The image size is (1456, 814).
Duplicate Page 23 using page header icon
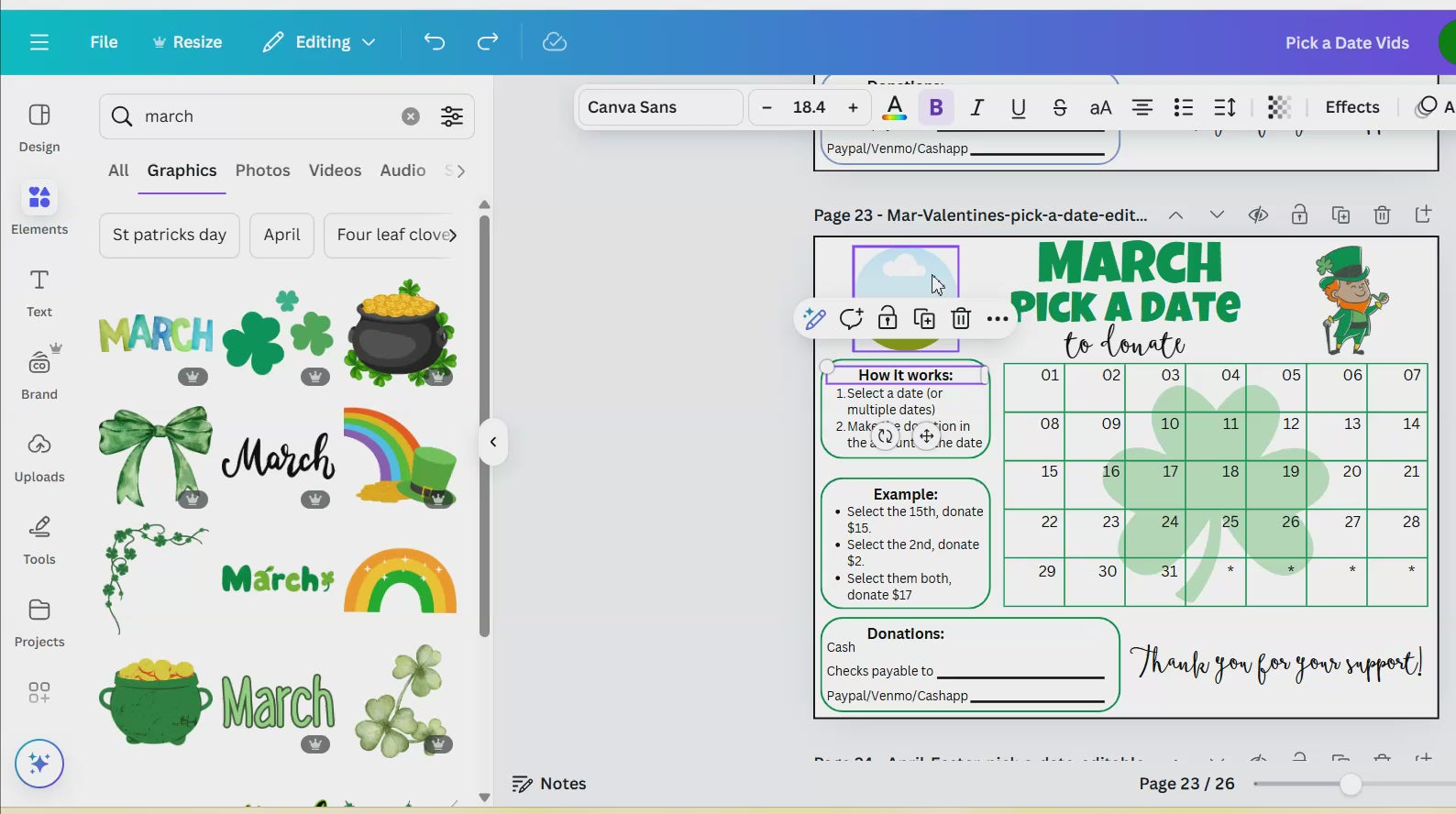1340,215
